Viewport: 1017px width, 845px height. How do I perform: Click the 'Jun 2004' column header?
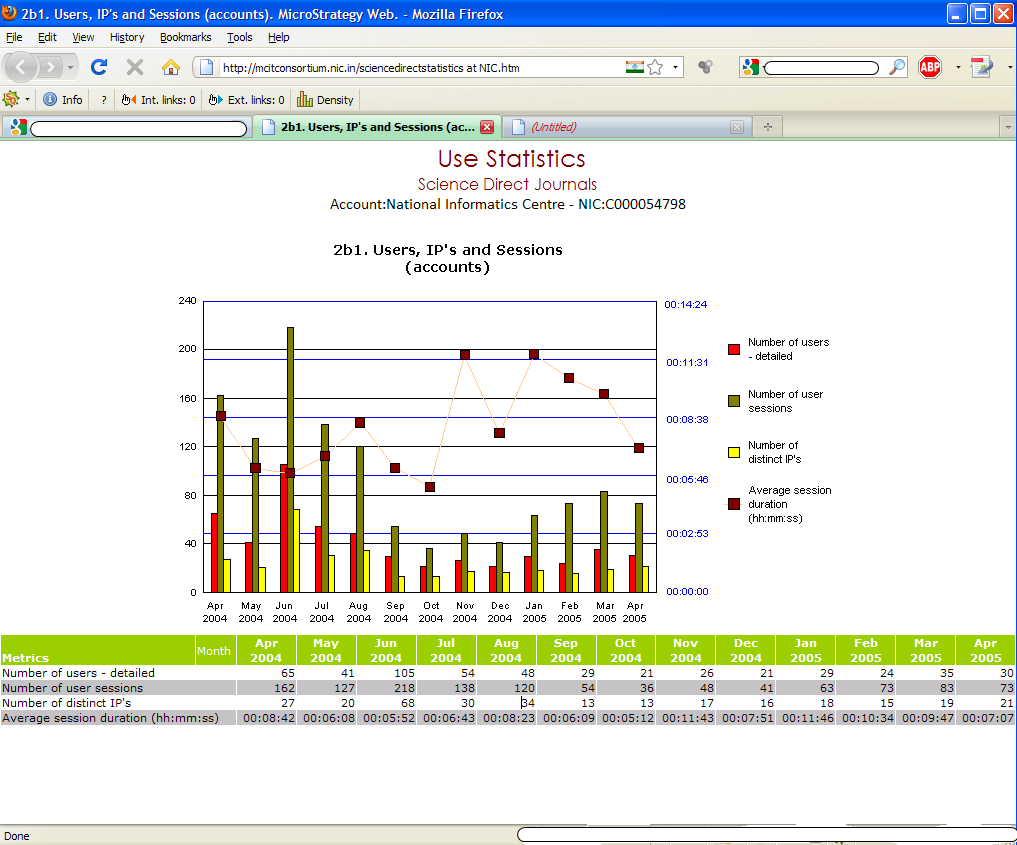click(386, 650)
